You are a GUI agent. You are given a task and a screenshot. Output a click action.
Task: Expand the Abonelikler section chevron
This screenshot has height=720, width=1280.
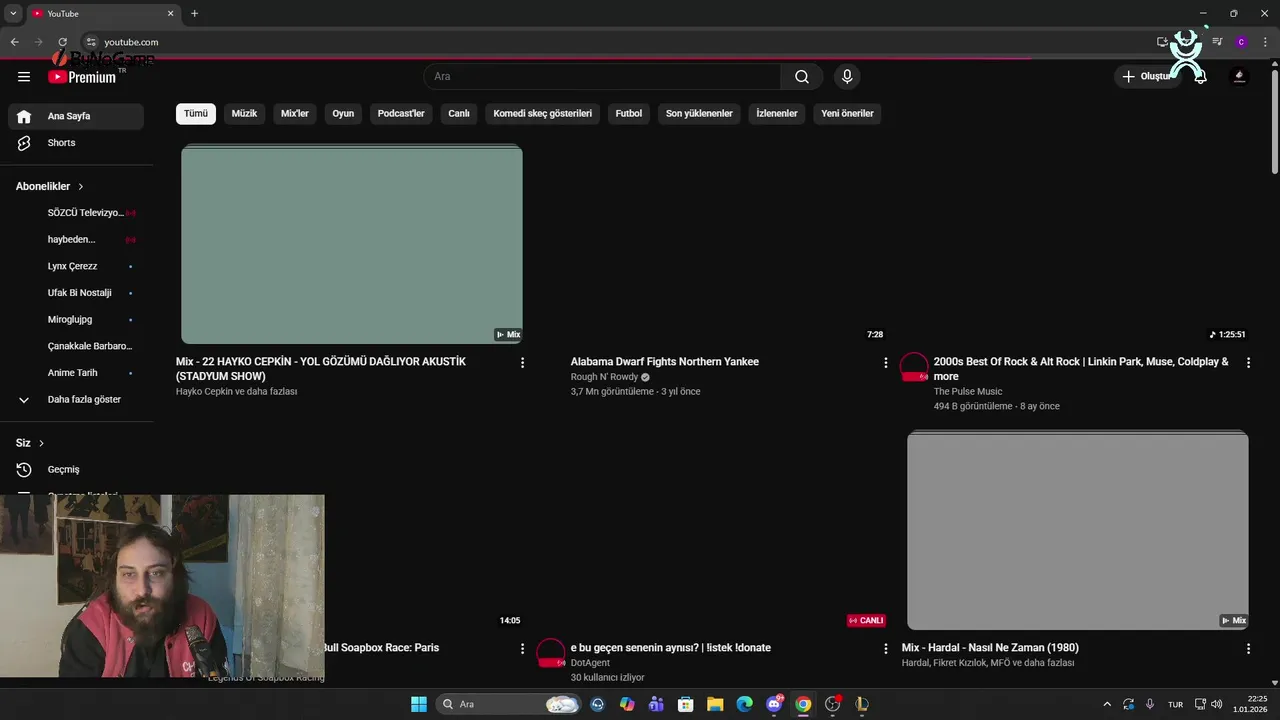81,187
